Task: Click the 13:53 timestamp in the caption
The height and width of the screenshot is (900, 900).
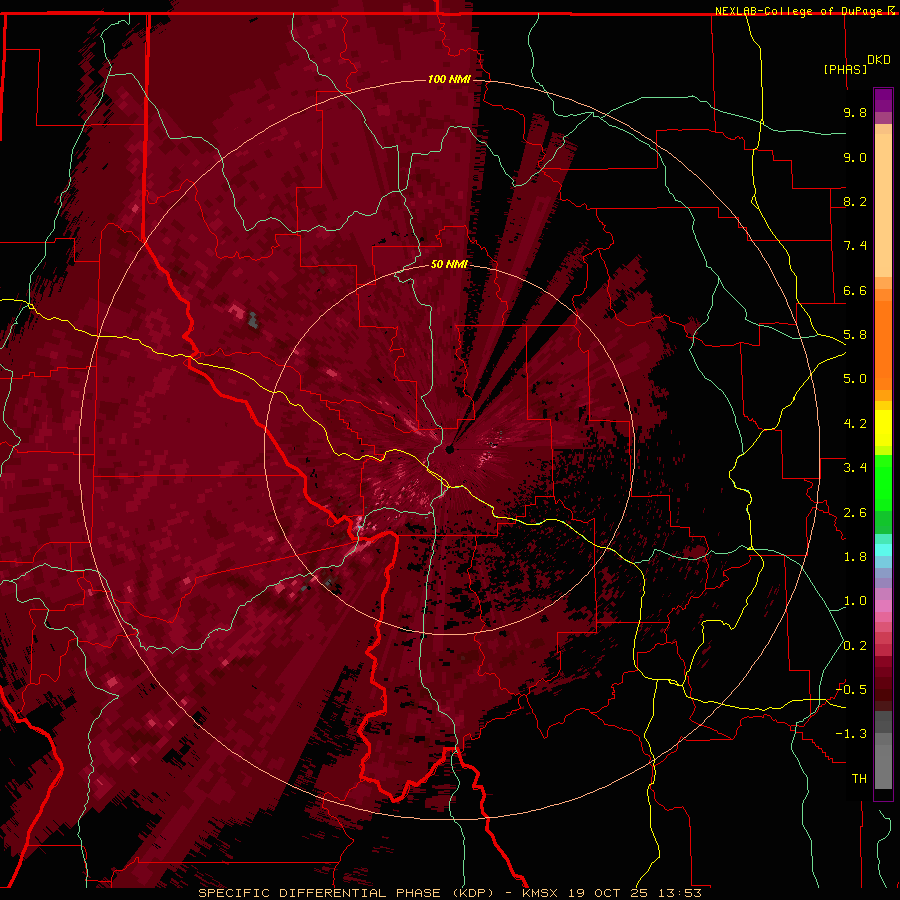Action: pos(680,893)
